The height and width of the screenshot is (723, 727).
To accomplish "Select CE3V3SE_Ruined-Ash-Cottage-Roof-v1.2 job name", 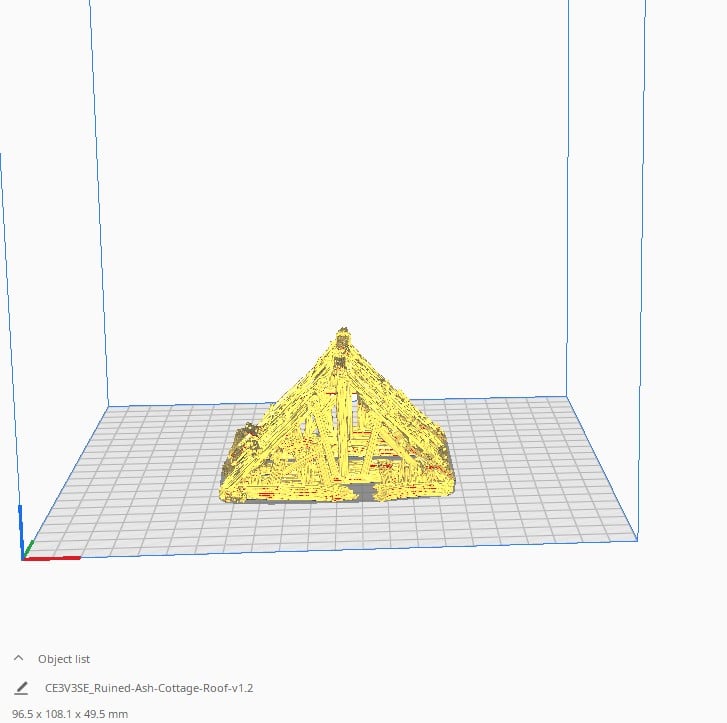I will (x=149, y=688).
